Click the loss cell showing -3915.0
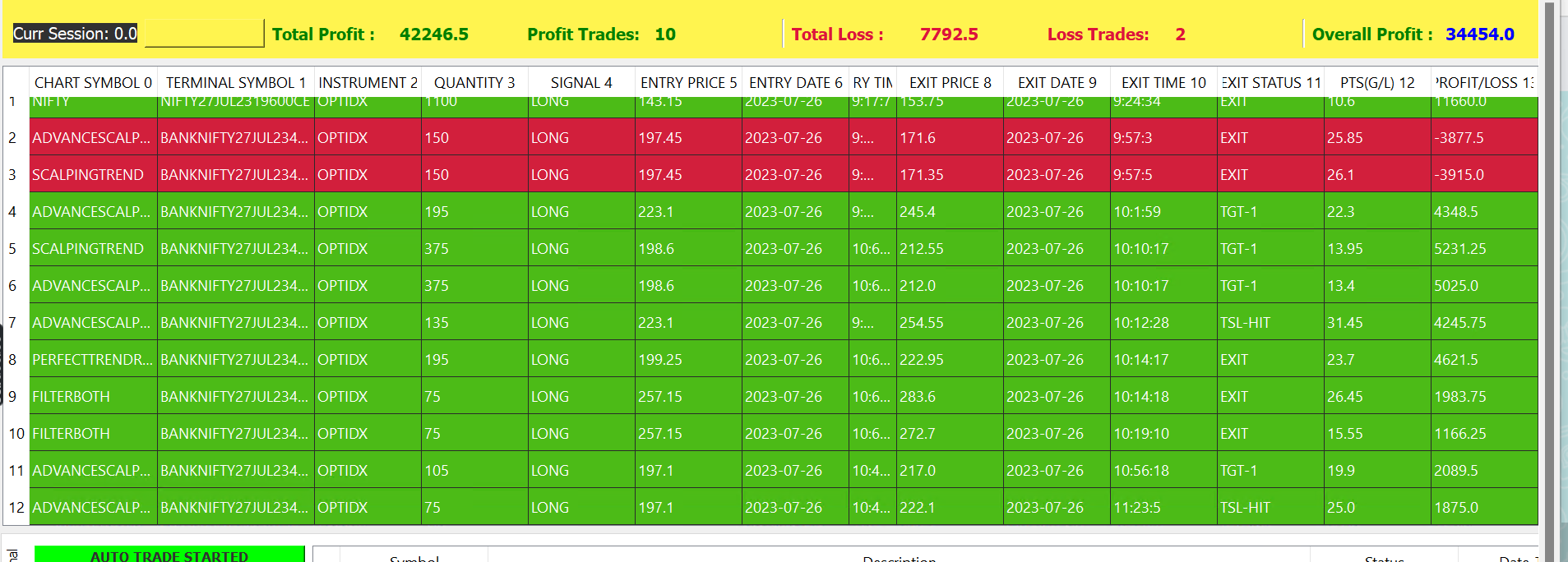Viewport: 1568px width, 562px height. pyautogui.click(x=1484, y=174)
